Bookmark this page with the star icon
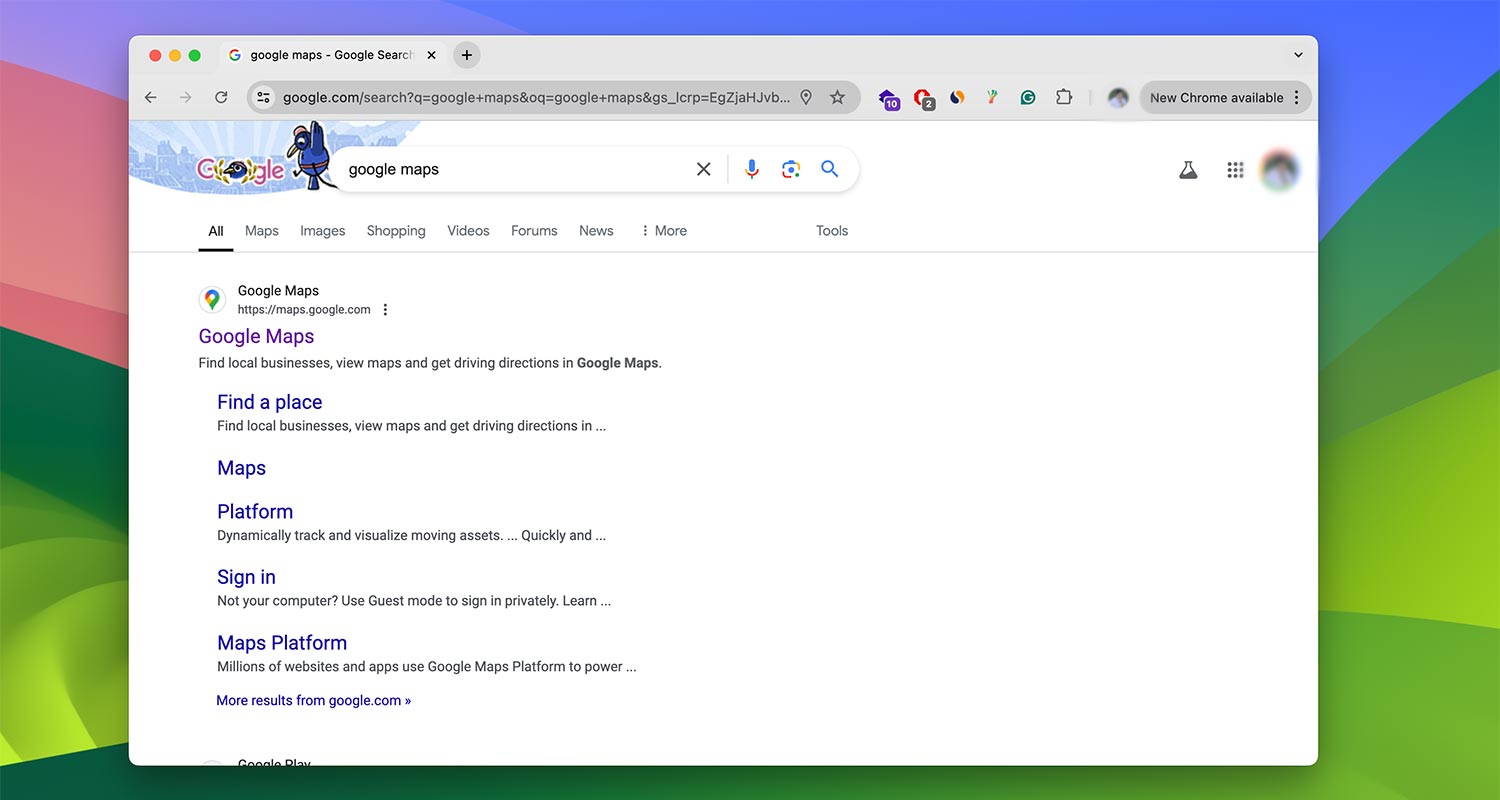The height and width of the screenshot is (800, 1500). click(837, 97)
